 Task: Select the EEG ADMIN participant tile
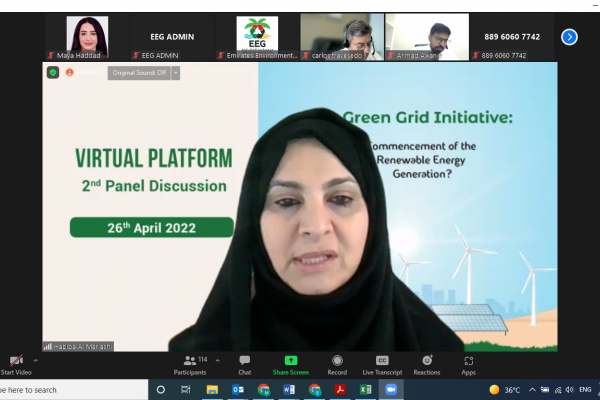point(173,37)
